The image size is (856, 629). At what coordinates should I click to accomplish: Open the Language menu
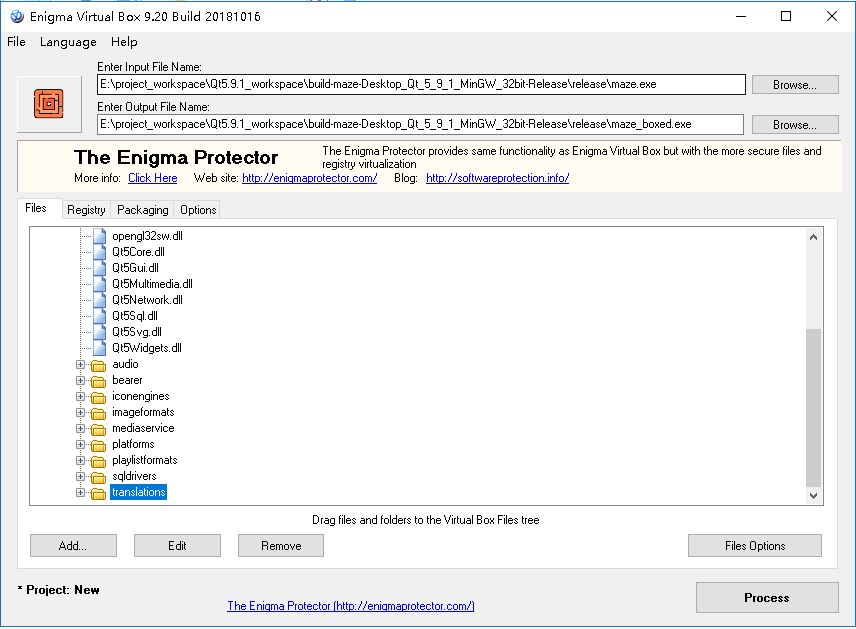(67, 42)
